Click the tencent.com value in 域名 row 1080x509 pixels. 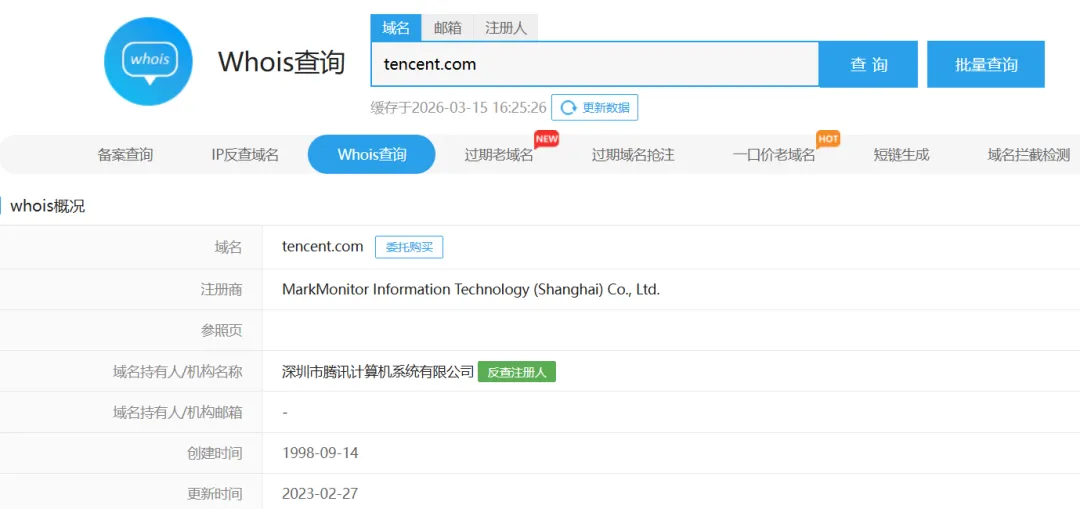coord(322,247)
